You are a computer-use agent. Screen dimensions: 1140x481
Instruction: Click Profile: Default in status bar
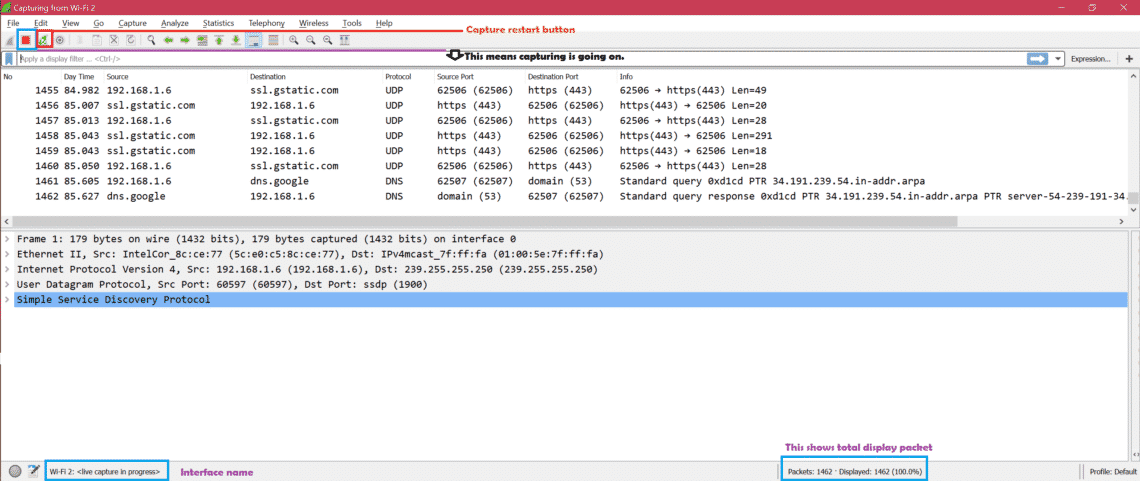tap(1111, 472)
